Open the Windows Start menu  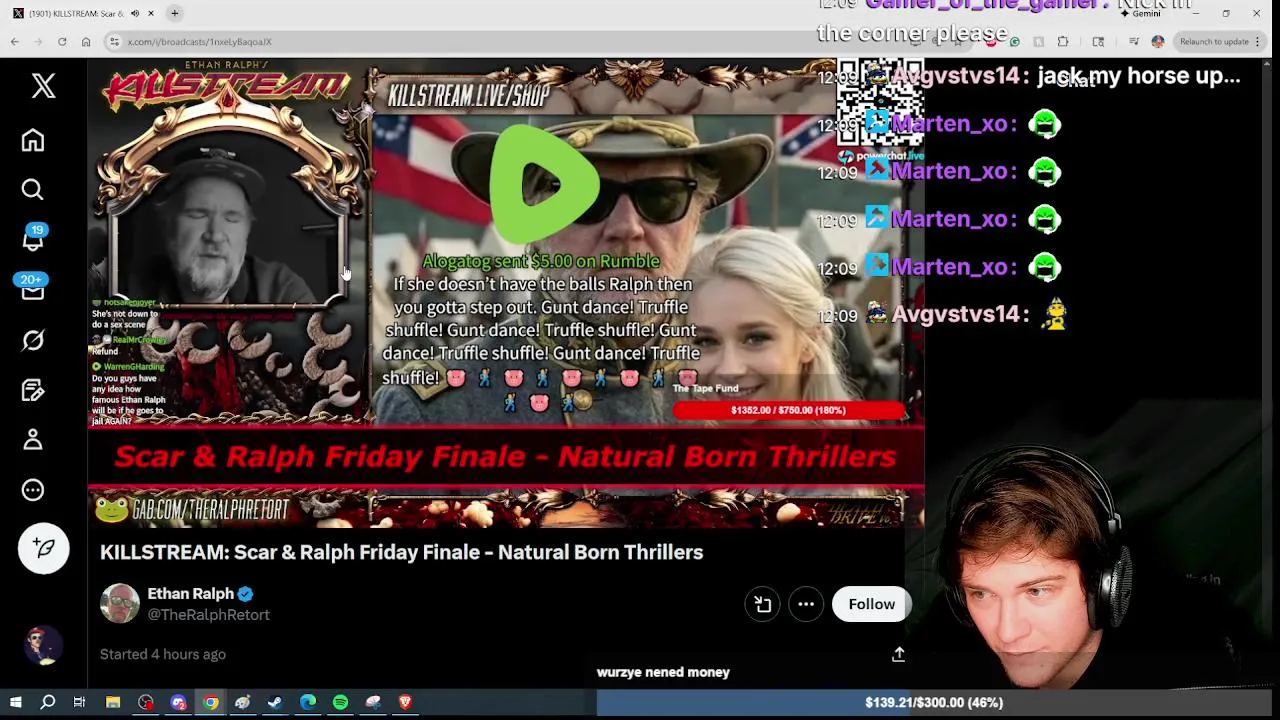15,703
